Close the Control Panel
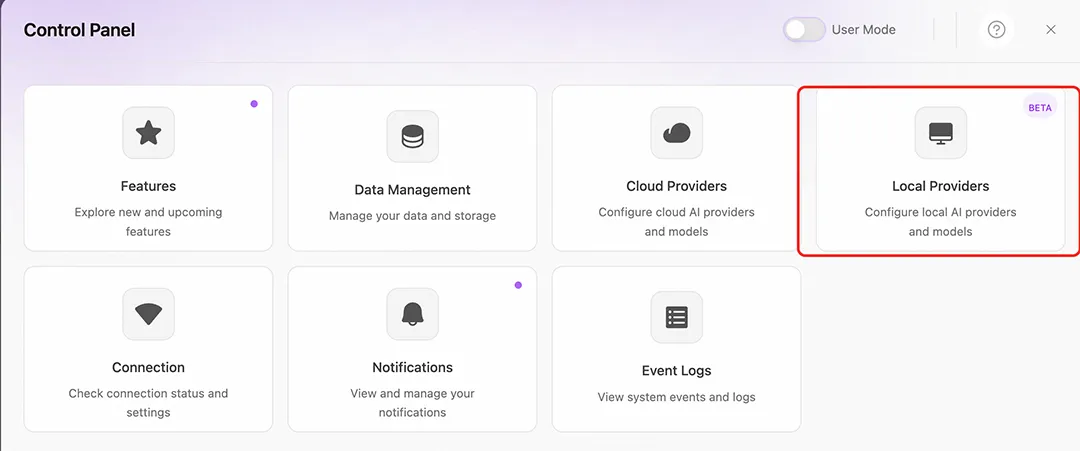The image size is (1080, 451). pos(1051,30)
